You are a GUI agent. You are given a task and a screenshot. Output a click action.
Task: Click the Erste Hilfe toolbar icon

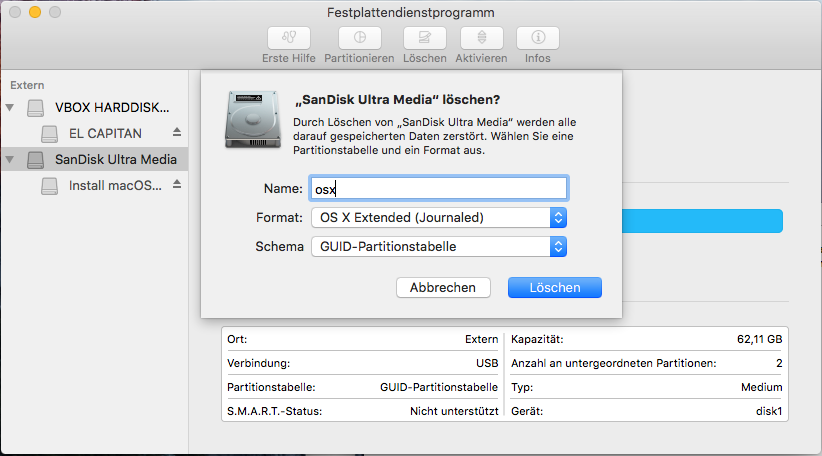click(289, 38)
